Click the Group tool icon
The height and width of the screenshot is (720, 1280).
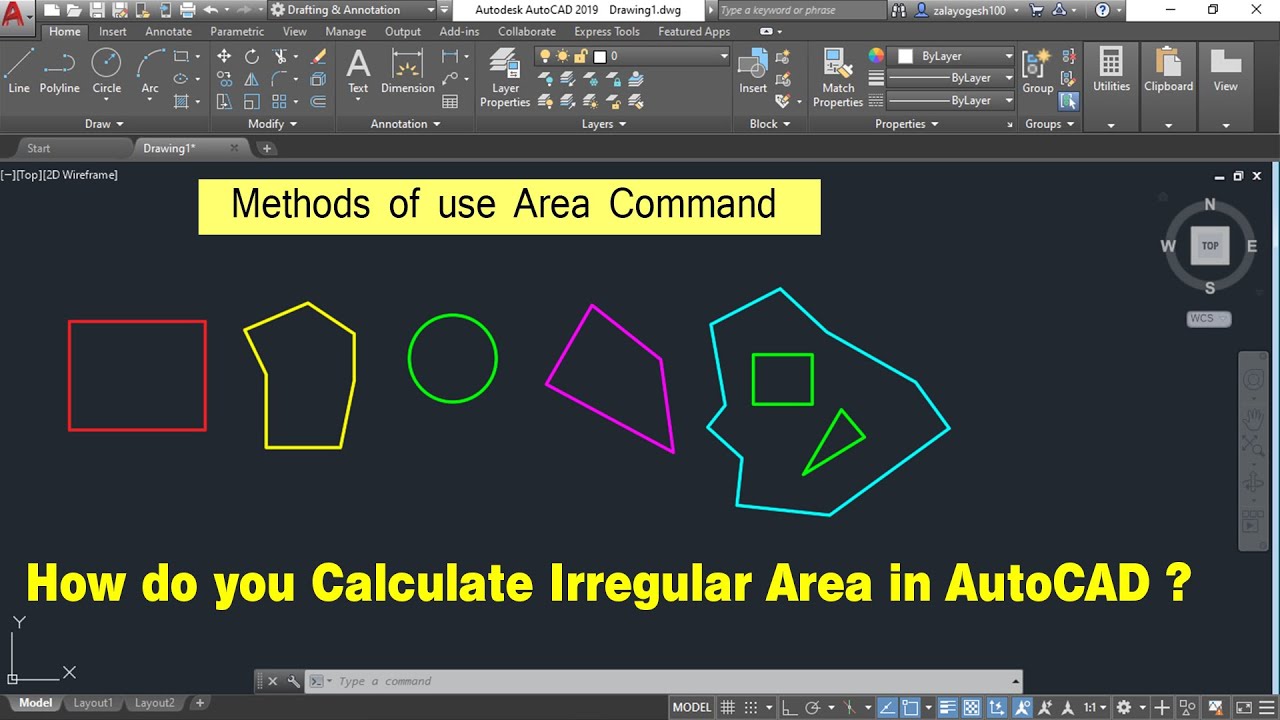[1037, 70]
